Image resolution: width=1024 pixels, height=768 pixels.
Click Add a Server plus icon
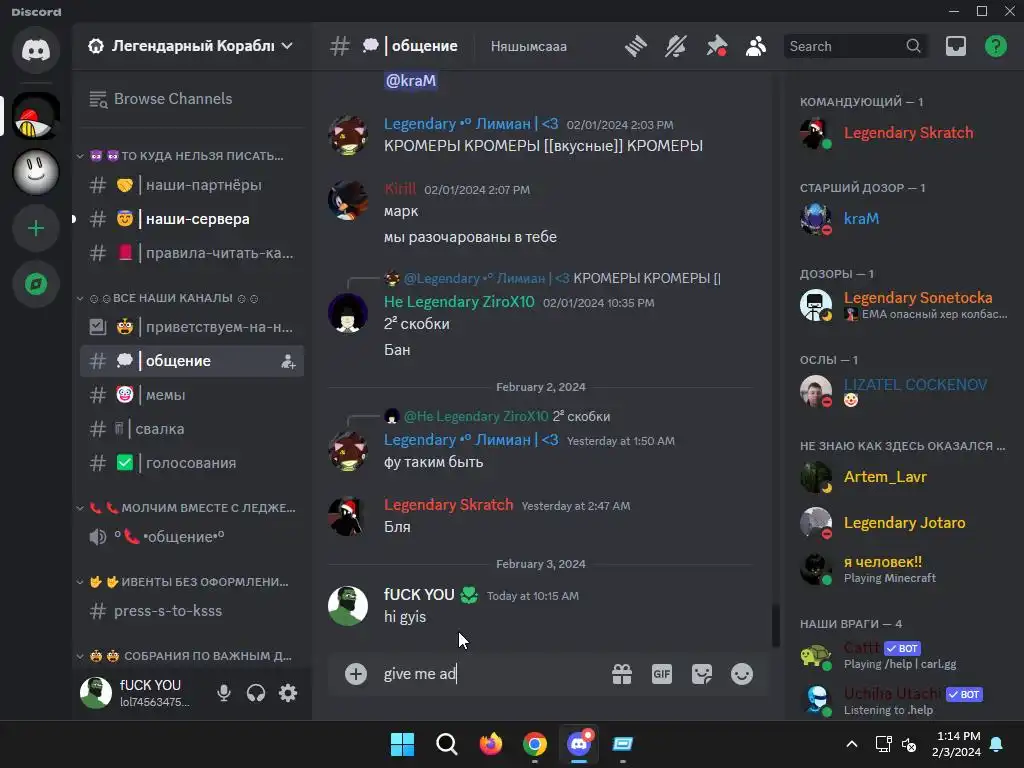pos(36,228)
